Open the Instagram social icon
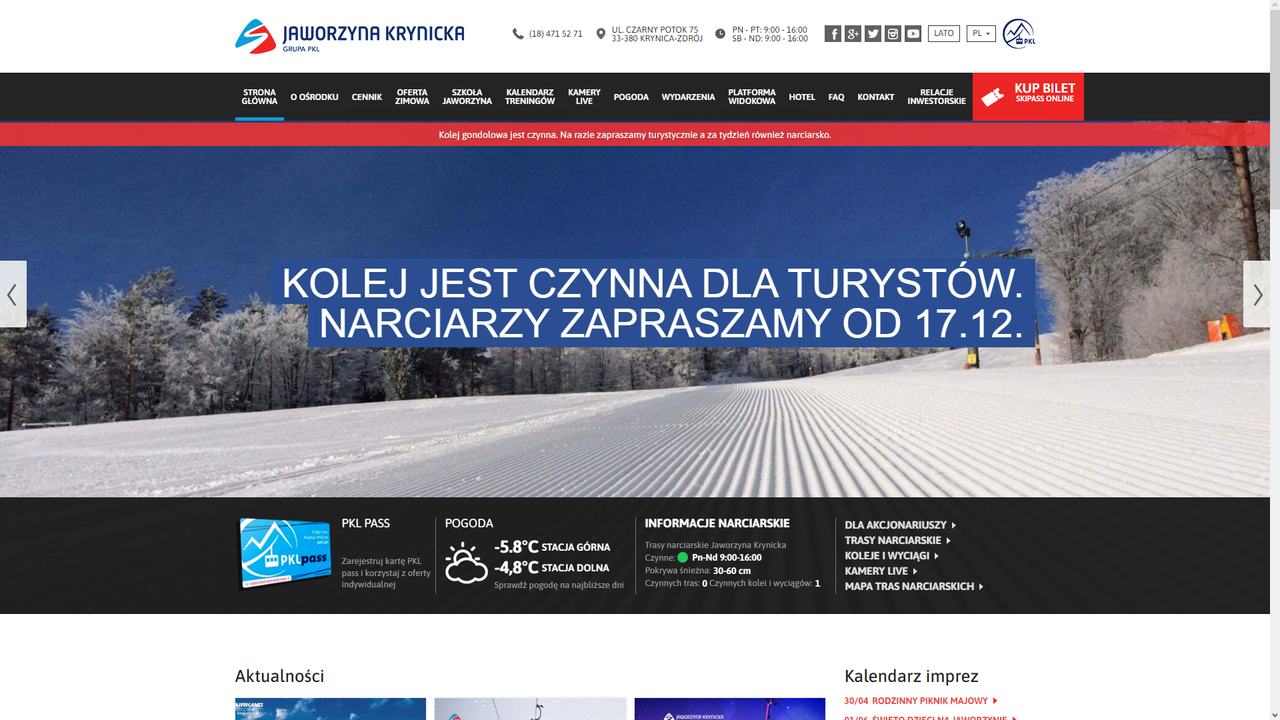1280x720 pixels. (x=893, y=34)
